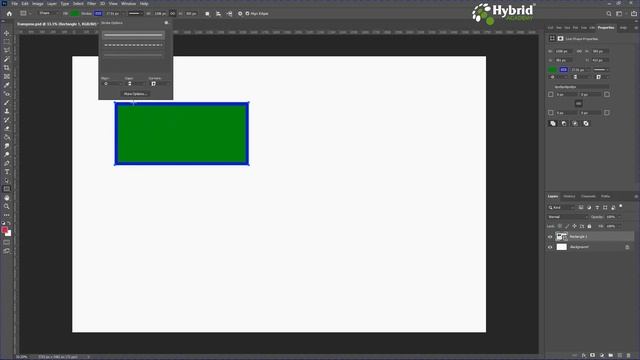Select the Zoom tool
This screenshot has width=640, height=360.
click(7, 207)
